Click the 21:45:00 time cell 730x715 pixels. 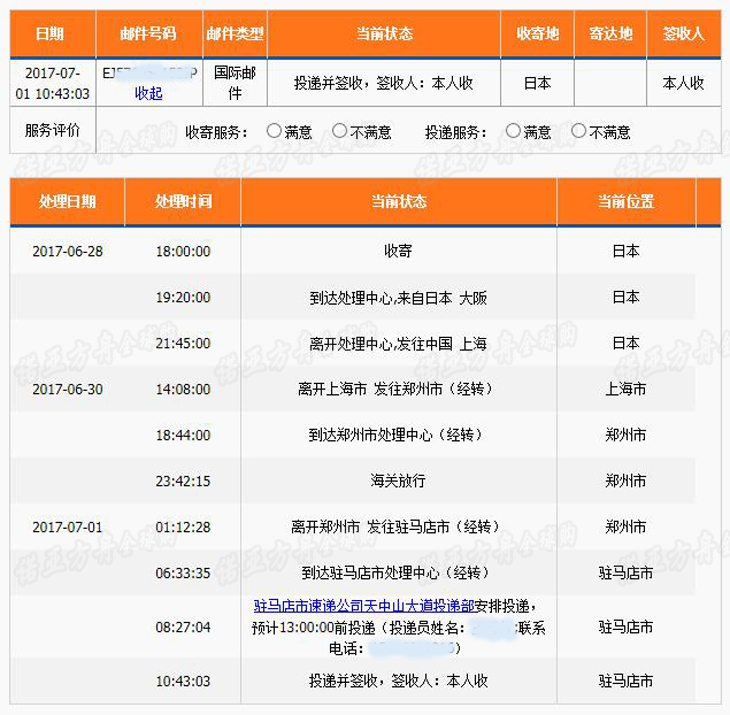pos(183,344)
